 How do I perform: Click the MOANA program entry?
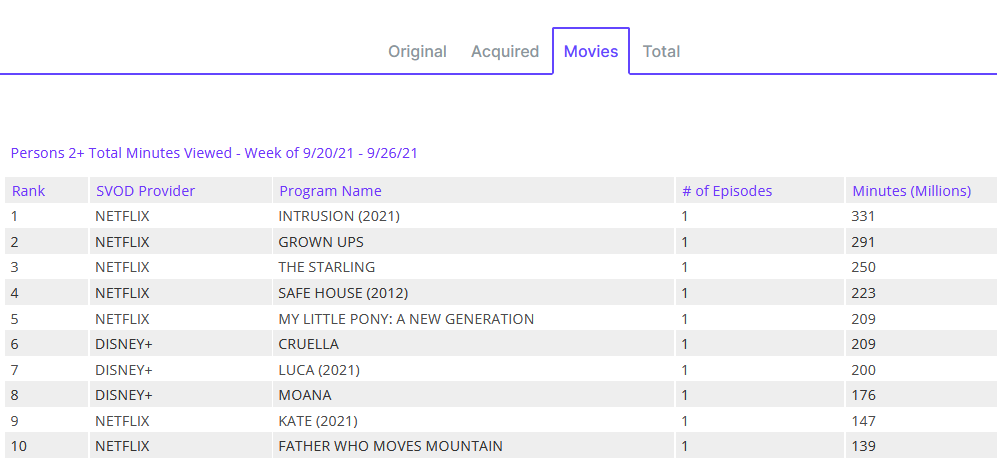click(305, 395)
